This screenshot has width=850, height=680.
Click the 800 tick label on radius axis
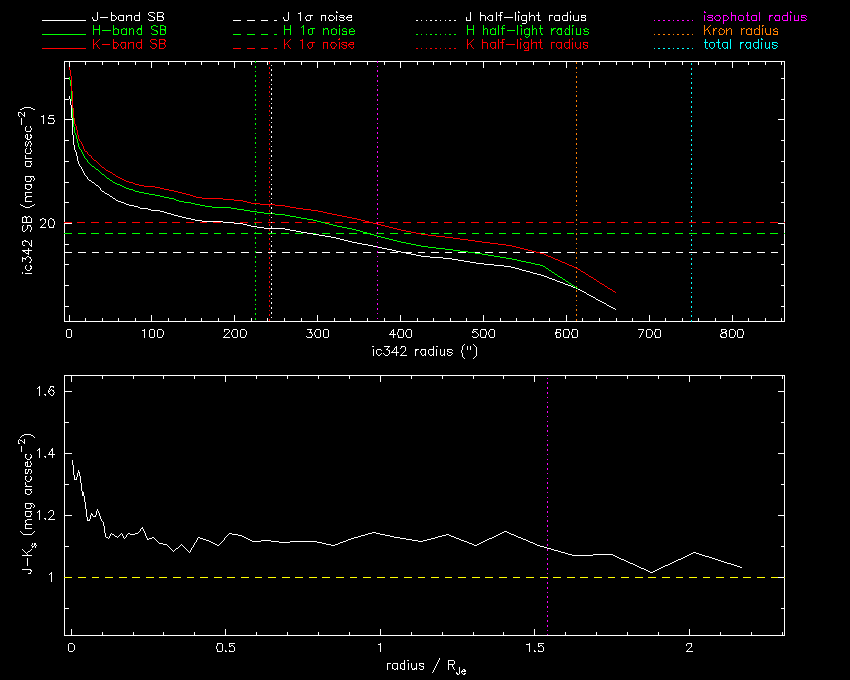click(733, 333)
